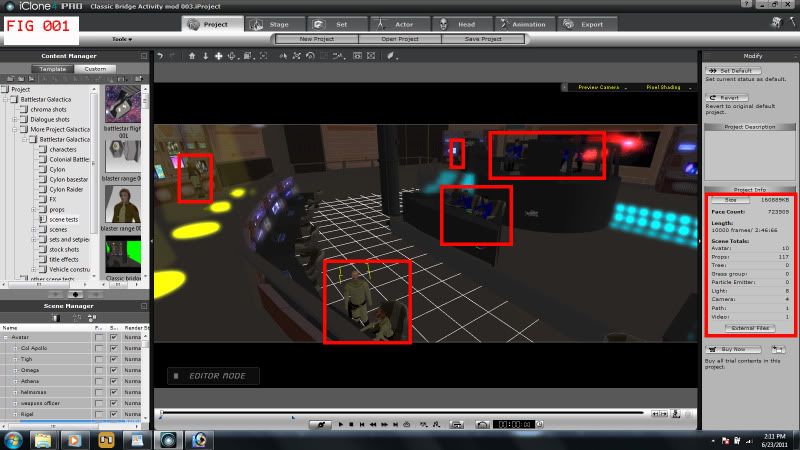Click the Revert button
800x450 pixels.
point(727,97)
